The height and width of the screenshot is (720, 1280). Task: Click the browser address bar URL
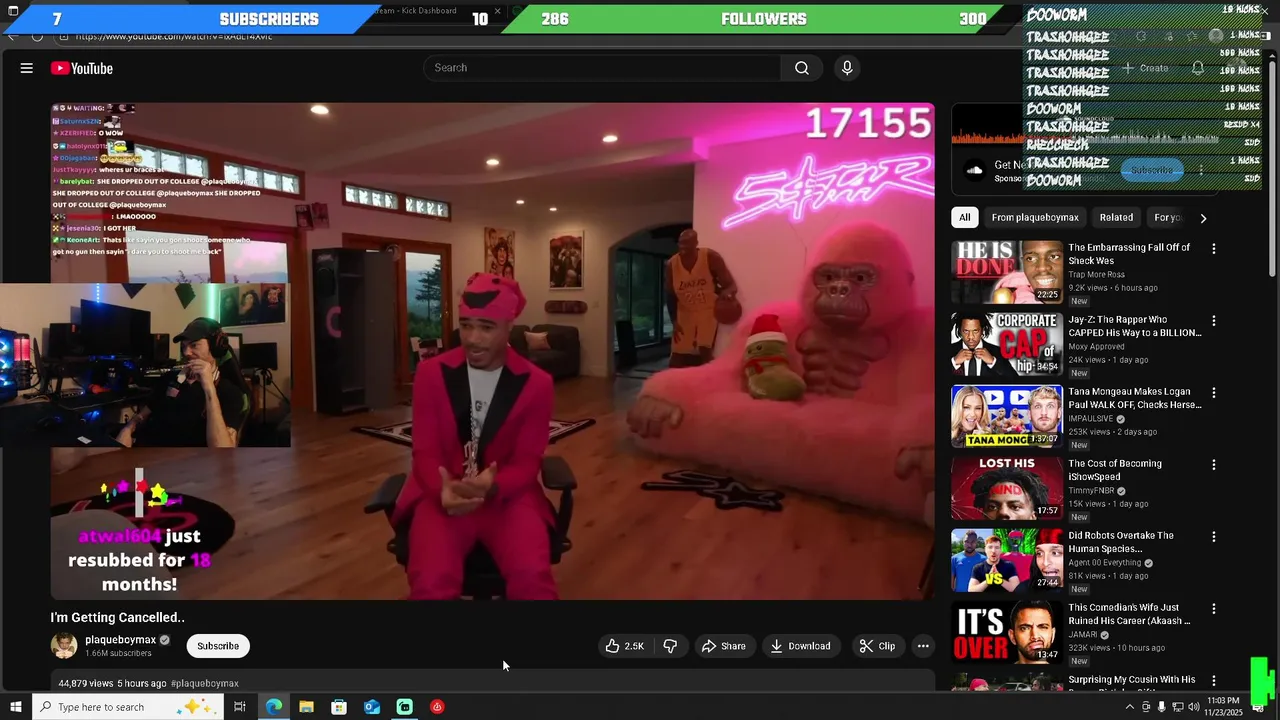pyautogui.click(x=172, y=37)
